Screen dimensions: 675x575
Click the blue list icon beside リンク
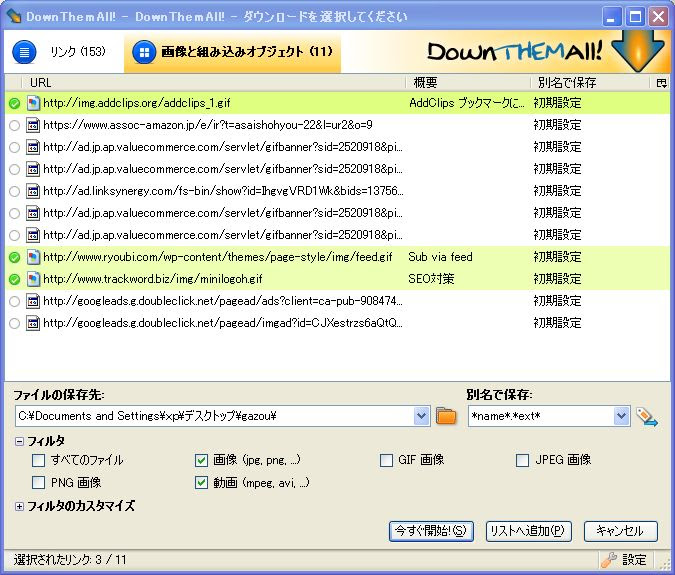coord(24,52)
